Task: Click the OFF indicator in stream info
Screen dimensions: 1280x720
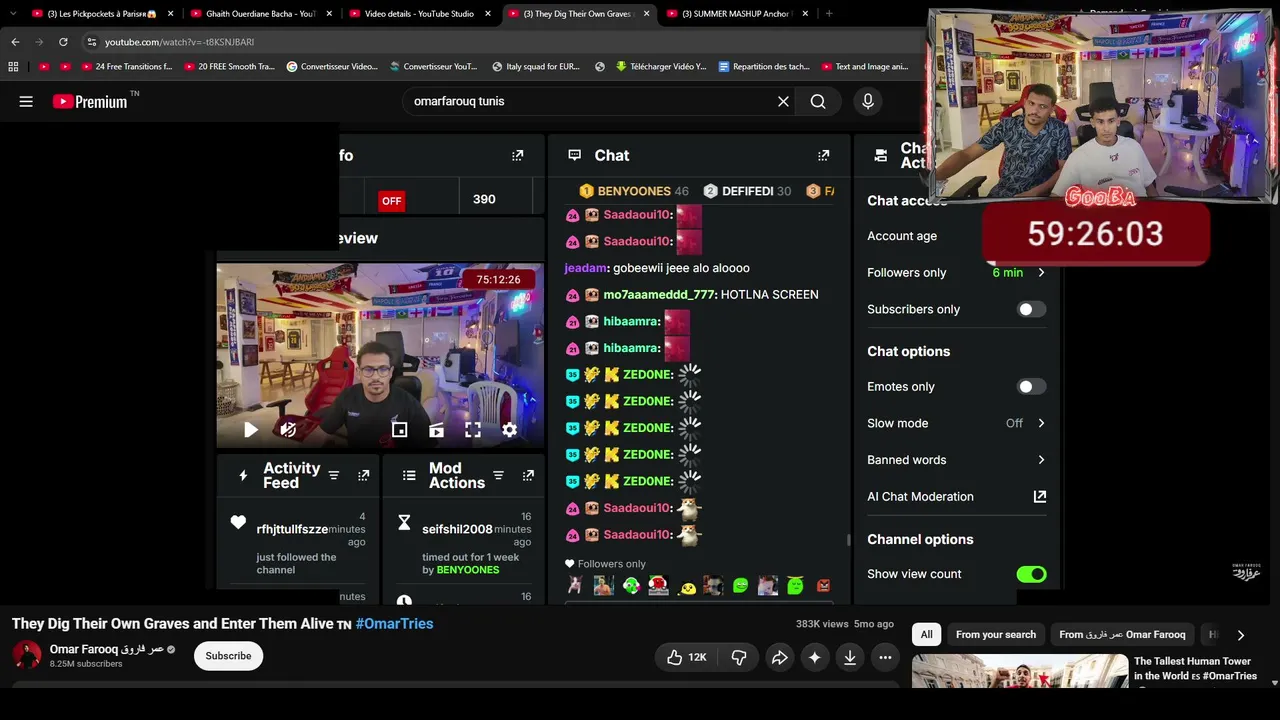Action: pos(391,201)
